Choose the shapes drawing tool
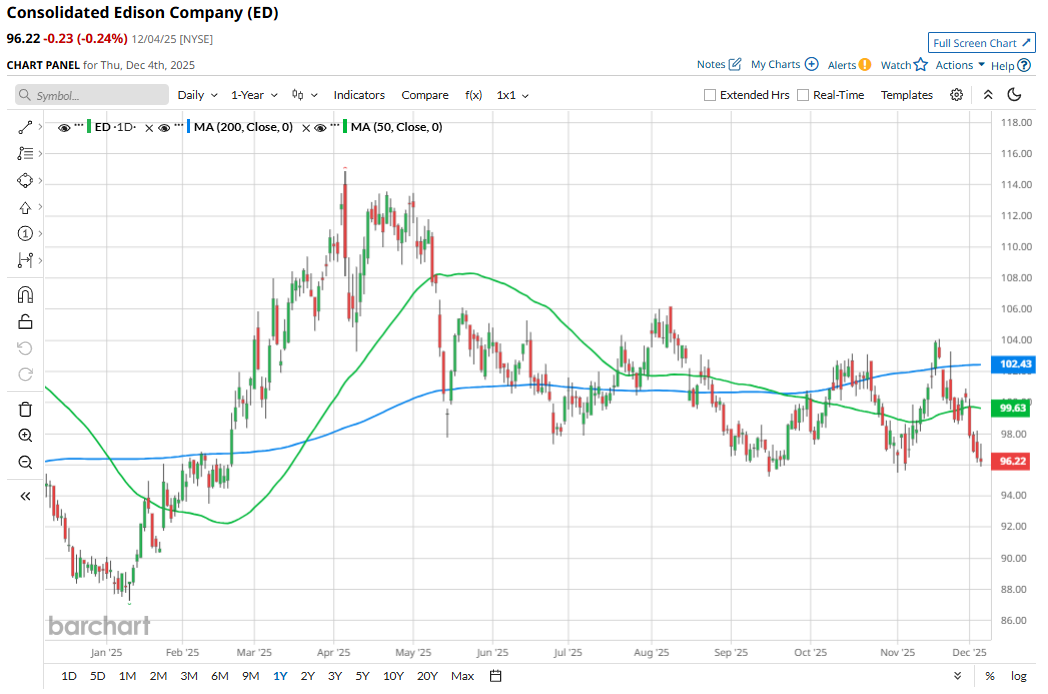 [x=25, y=181]
